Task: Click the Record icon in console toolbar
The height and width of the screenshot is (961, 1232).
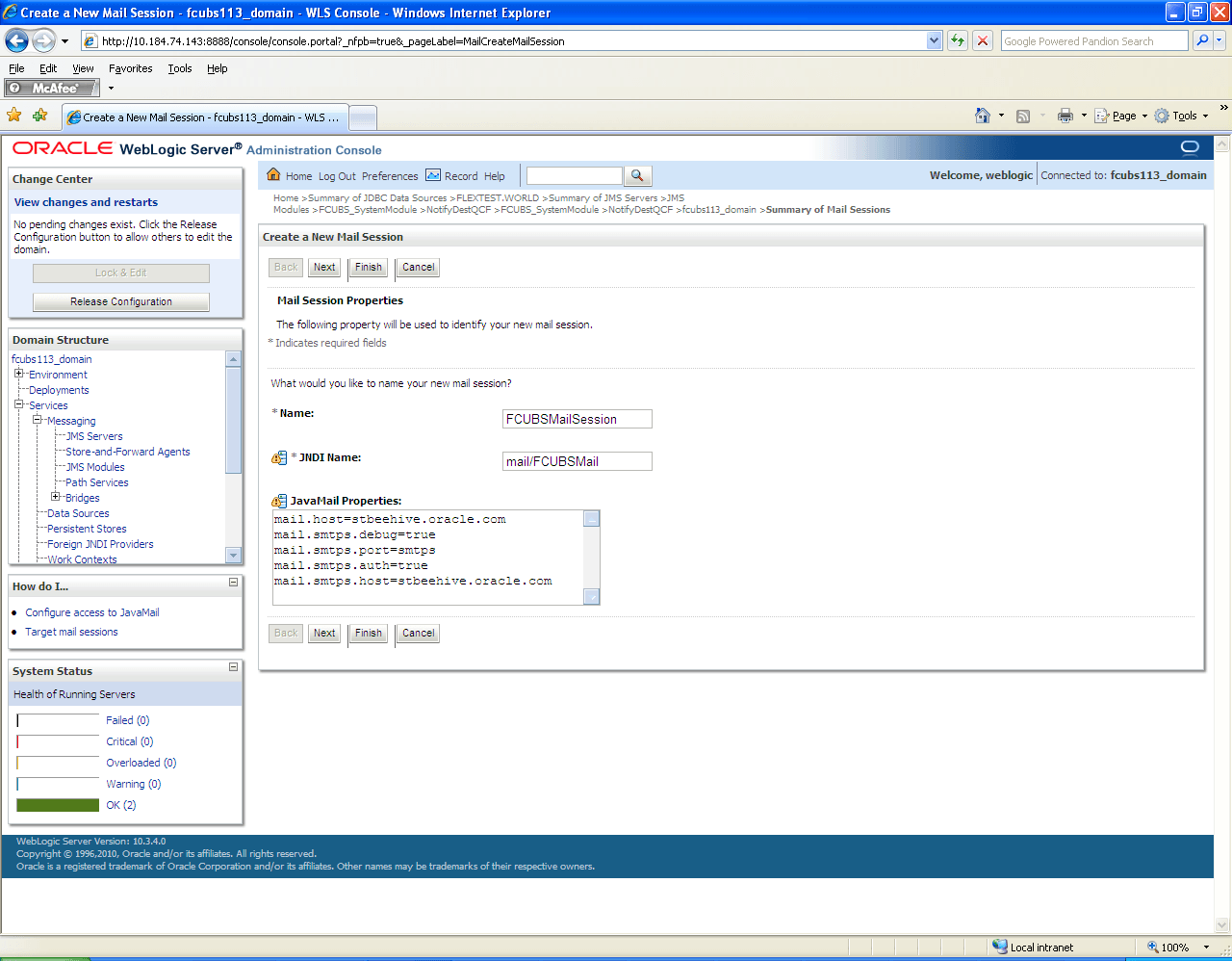Action: (433, 175)
